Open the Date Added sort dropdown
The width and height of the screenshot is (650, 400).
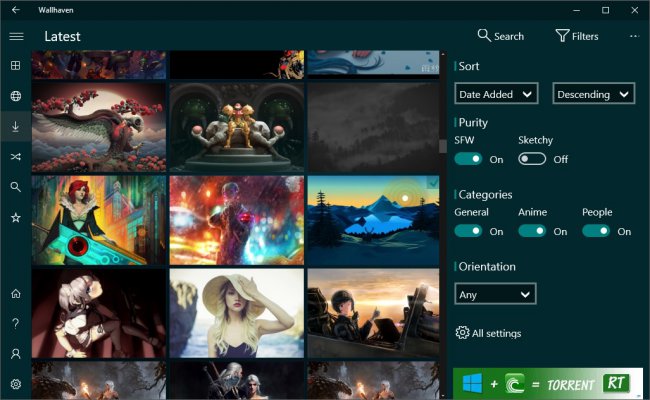(x=496, y=93)
